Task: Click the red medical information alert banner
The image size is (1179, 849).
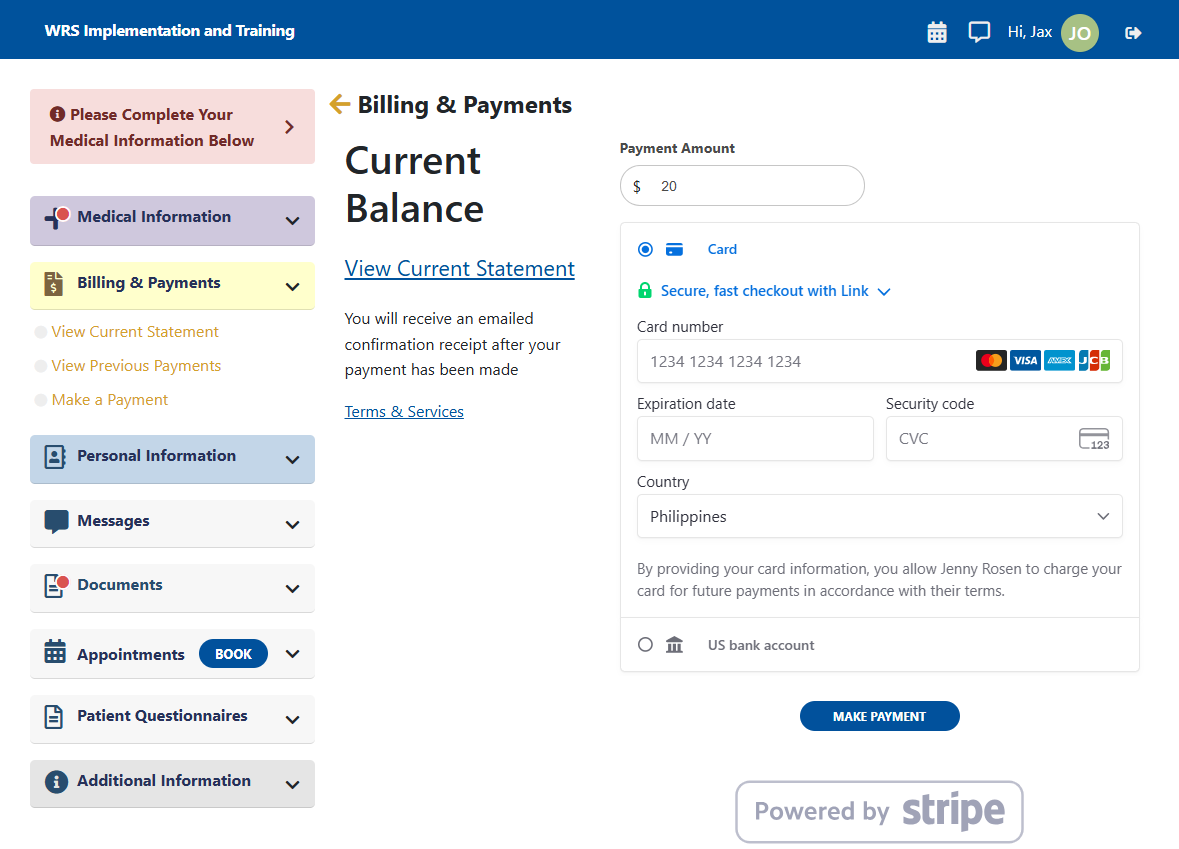Action: [172, 126]
